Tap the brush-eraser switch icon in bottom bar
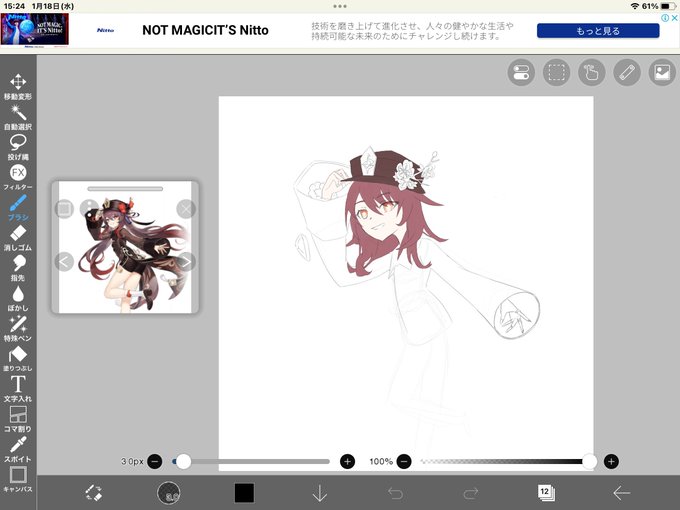680x510 pixels. pyautogui.click(x=93, y=493)
